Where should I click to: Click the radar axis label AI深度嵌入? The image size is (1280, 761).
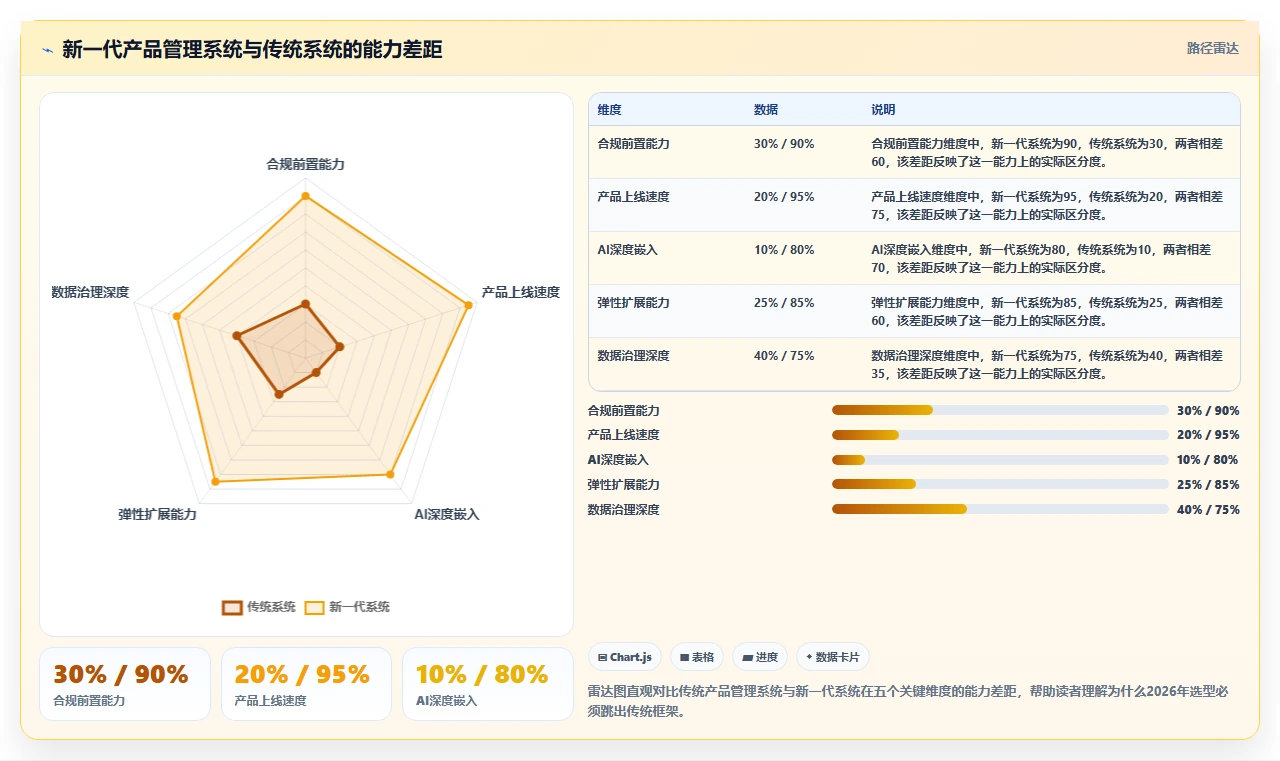click(x=447, y=514)
